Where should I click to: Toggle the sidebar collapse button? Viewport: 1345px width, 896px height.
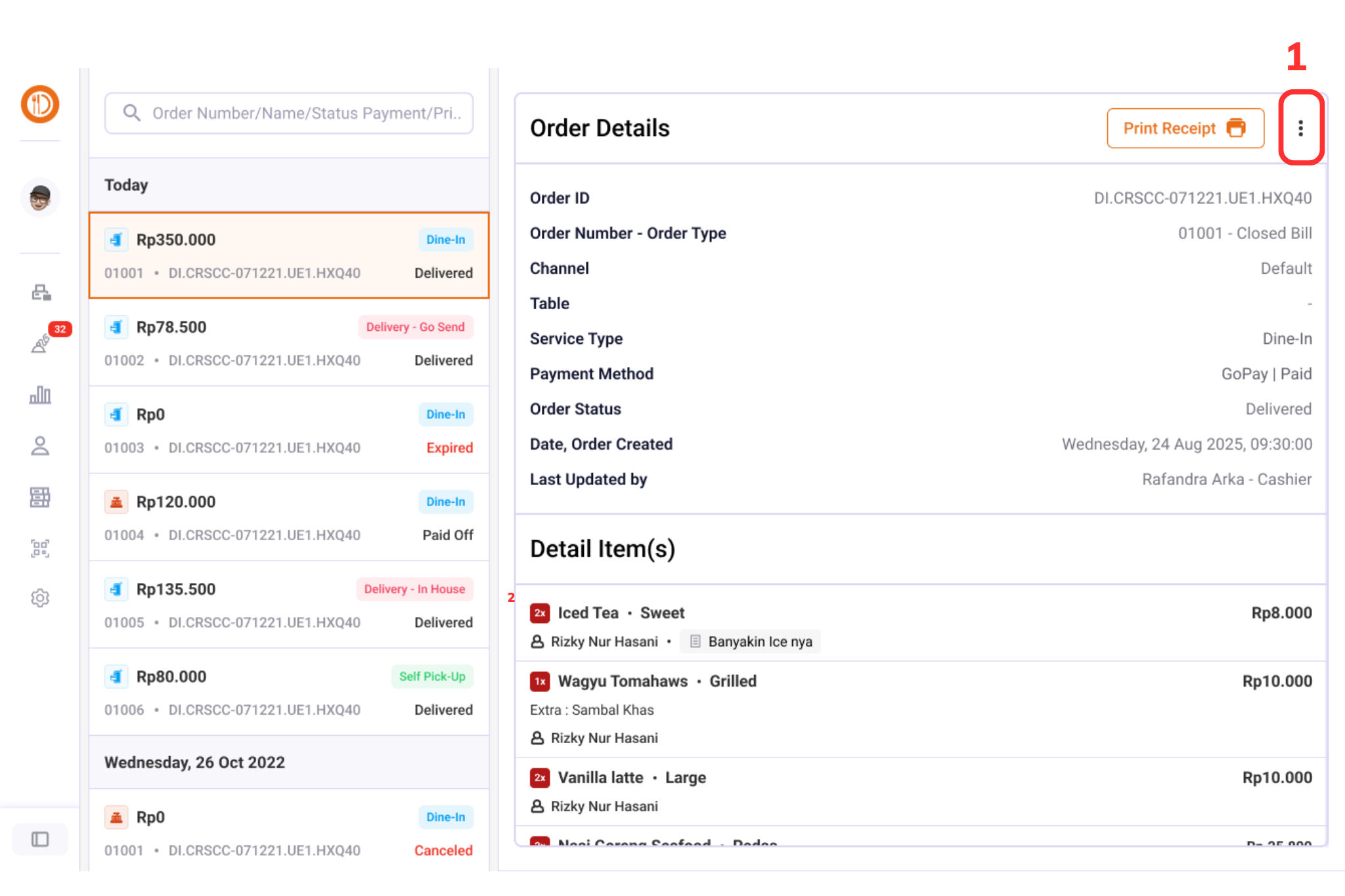pos(40,839)
